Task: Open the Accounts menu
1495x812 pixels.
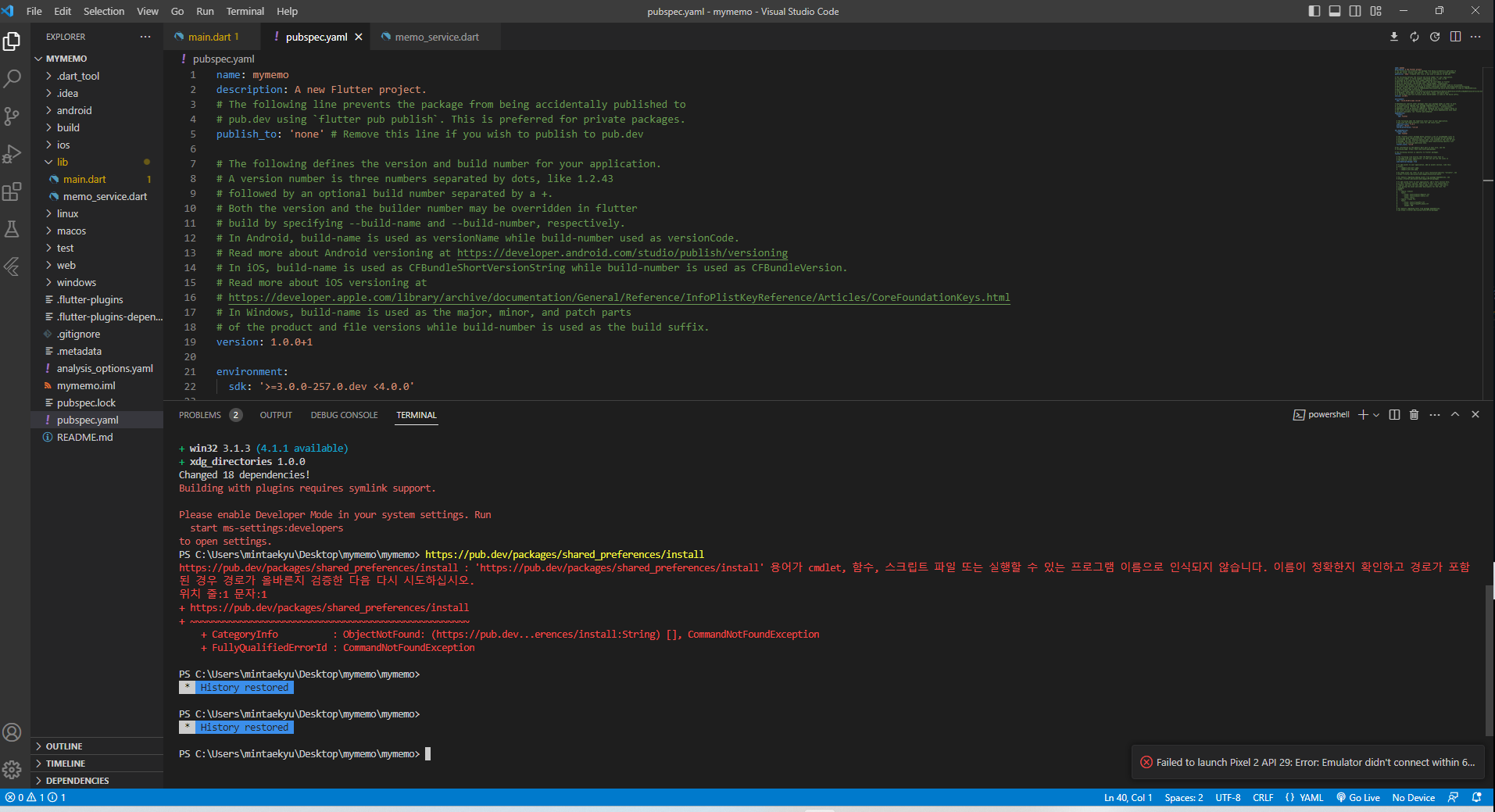Action: [12, 732]
